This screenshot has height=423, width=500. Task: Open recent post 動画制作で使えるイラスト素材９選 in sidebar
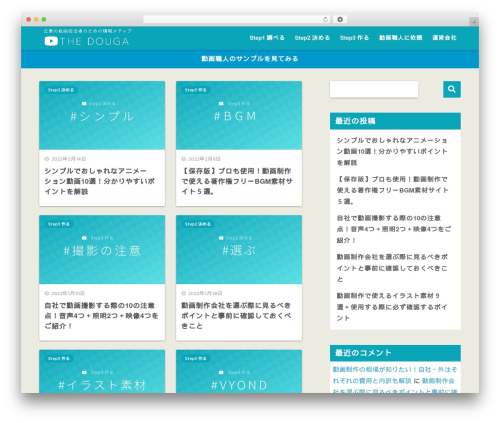coord(392,307)
